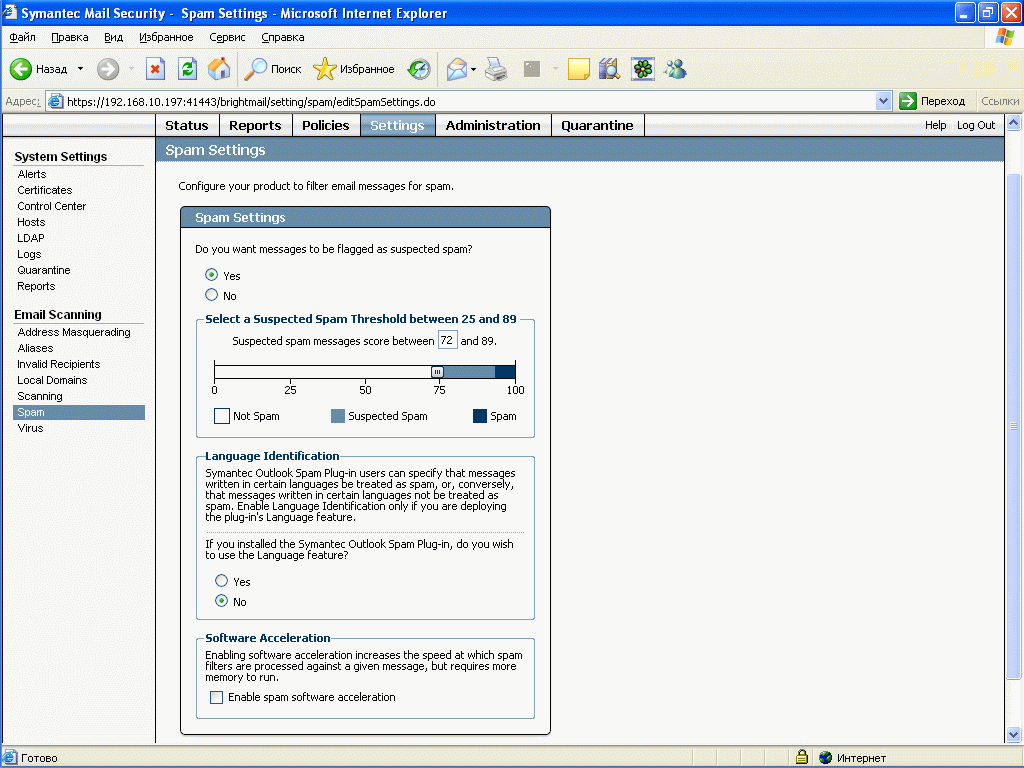1024x768 pixels.
Task: Enable spam software acceleration checkbox
Action: coord(216,697)
